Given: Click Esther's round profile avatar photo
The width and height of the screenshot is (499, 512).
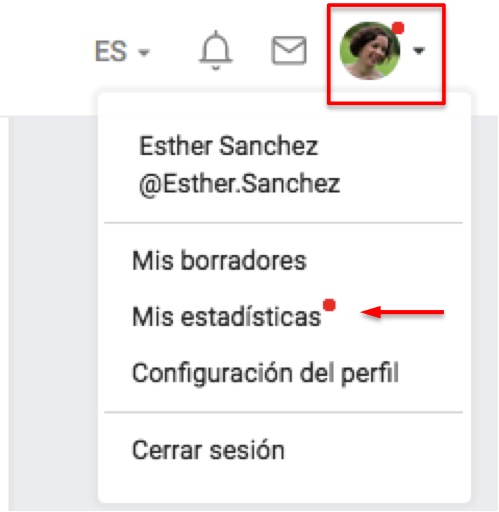Looking at the screenshot, I should point(370,51).
